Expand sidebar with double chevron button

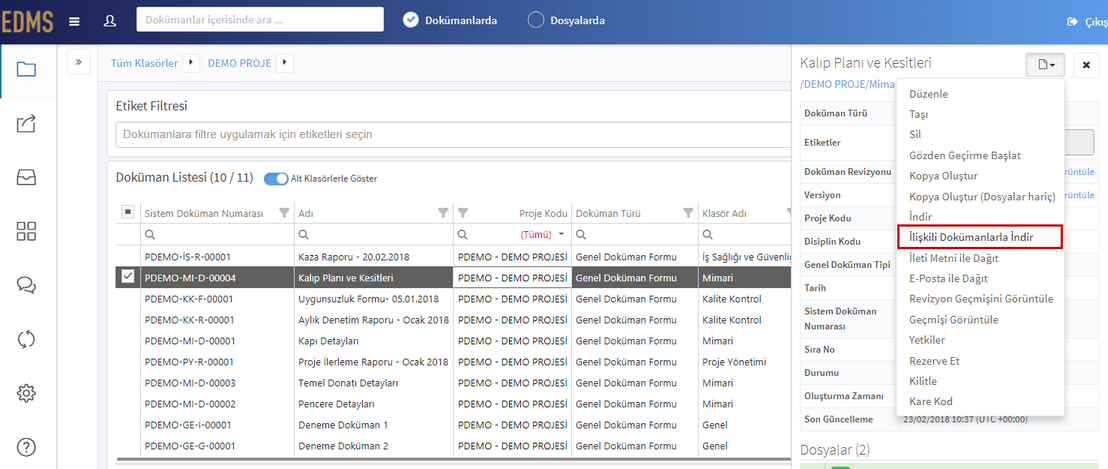click(x=78, y=62)
